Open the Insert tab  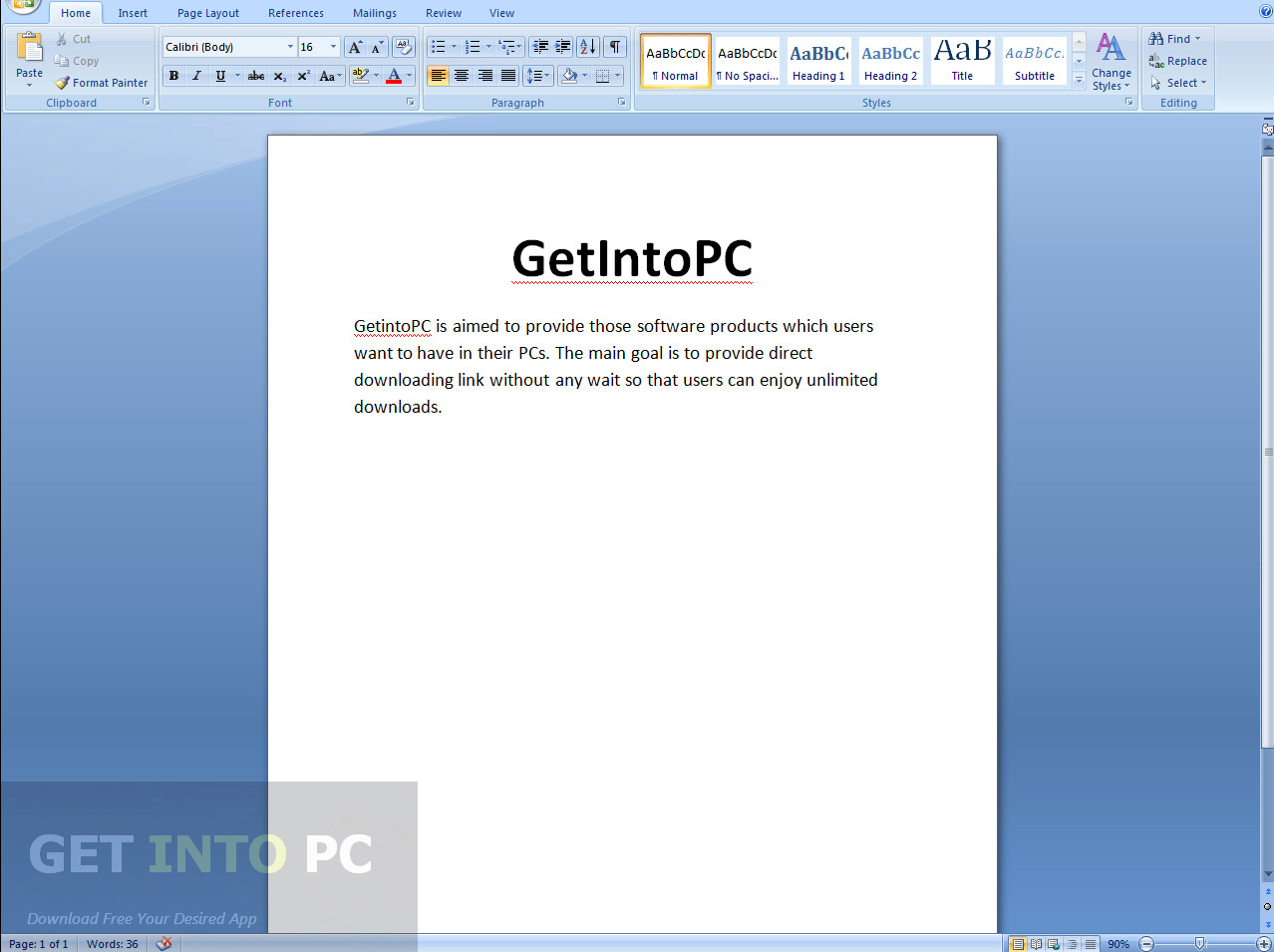coord(133,13)
